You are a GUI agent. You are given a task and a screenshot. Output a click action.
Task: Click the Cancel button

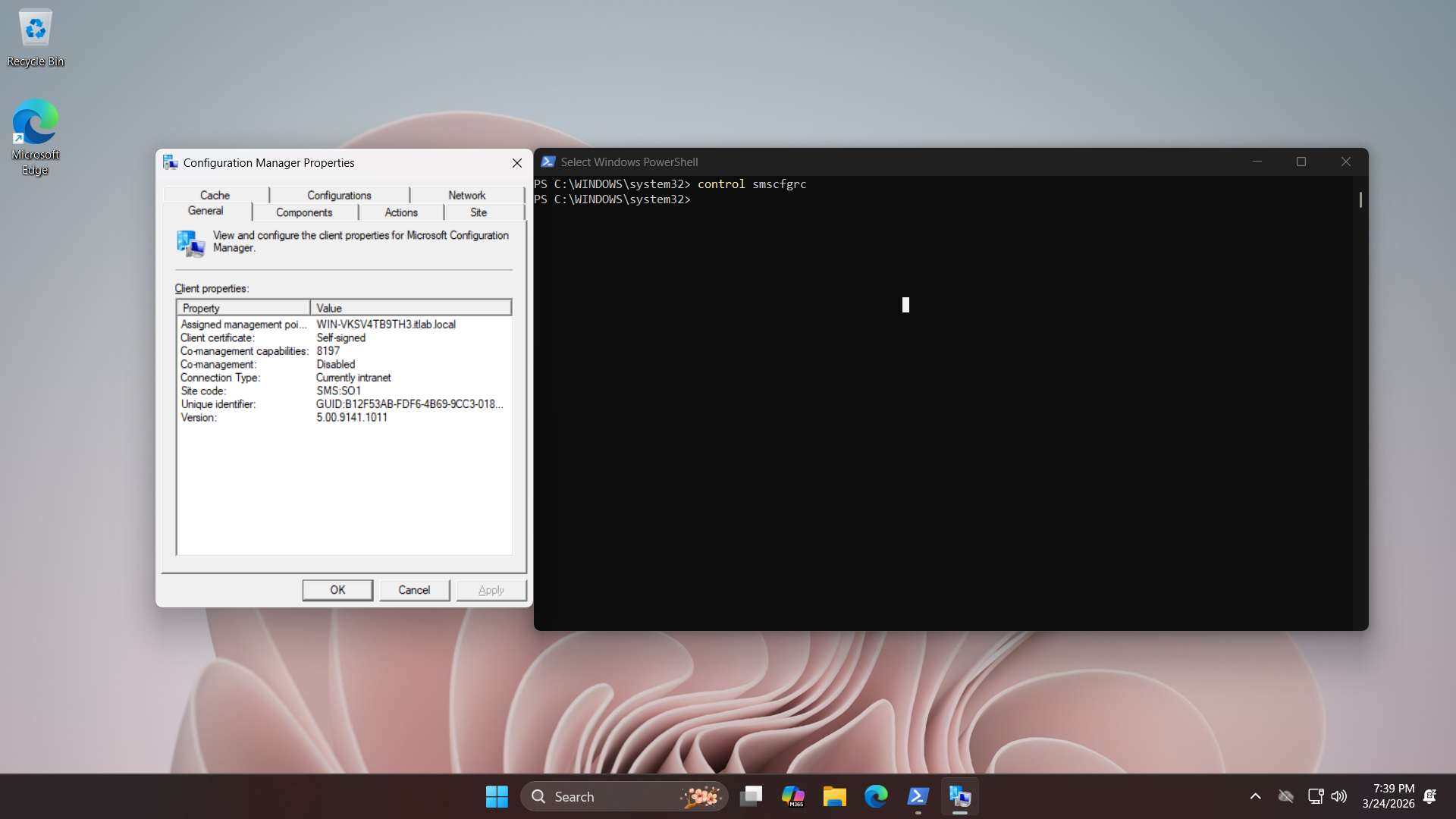point(414,590)
